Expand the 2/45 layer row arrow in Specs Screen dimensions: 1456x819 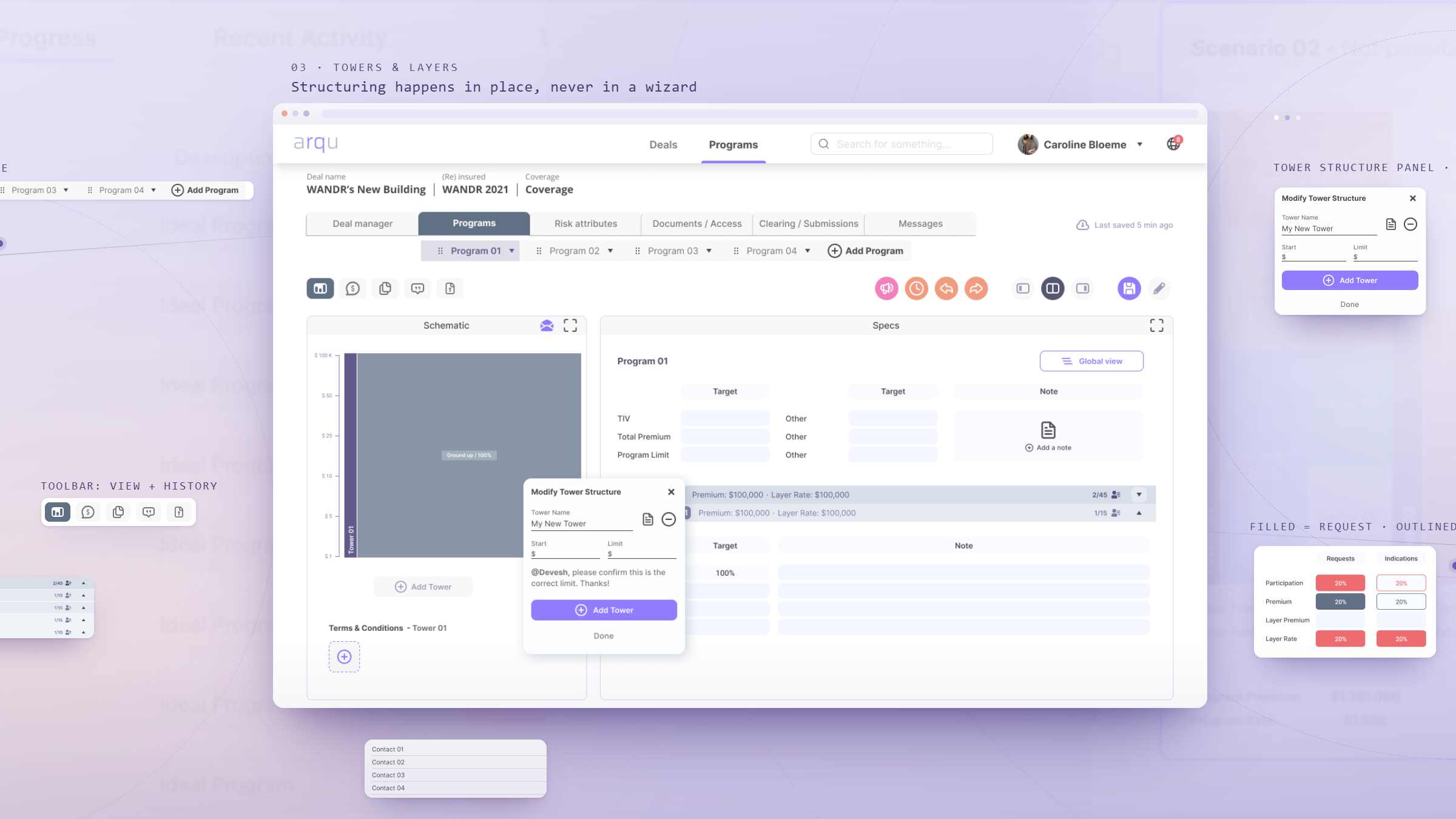pos(1139,495)
